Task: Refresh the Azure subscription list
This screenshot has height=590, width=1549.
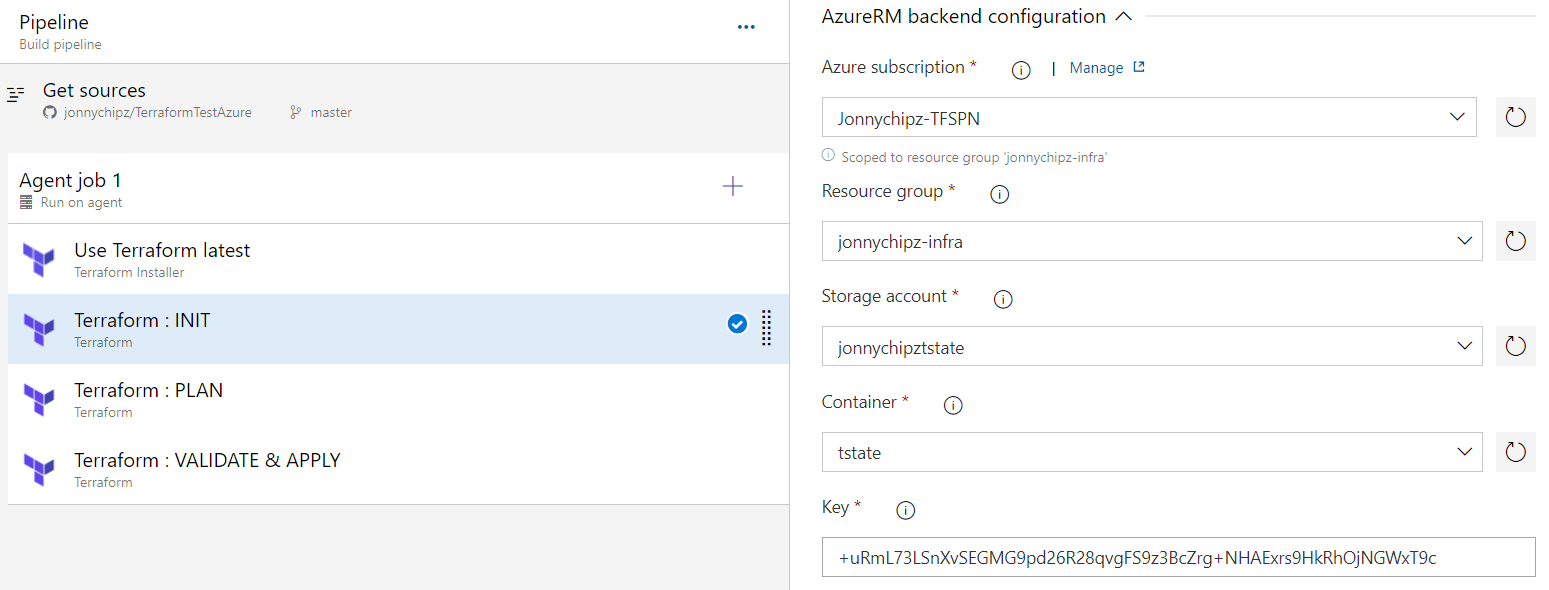Action: [1515, 118]
